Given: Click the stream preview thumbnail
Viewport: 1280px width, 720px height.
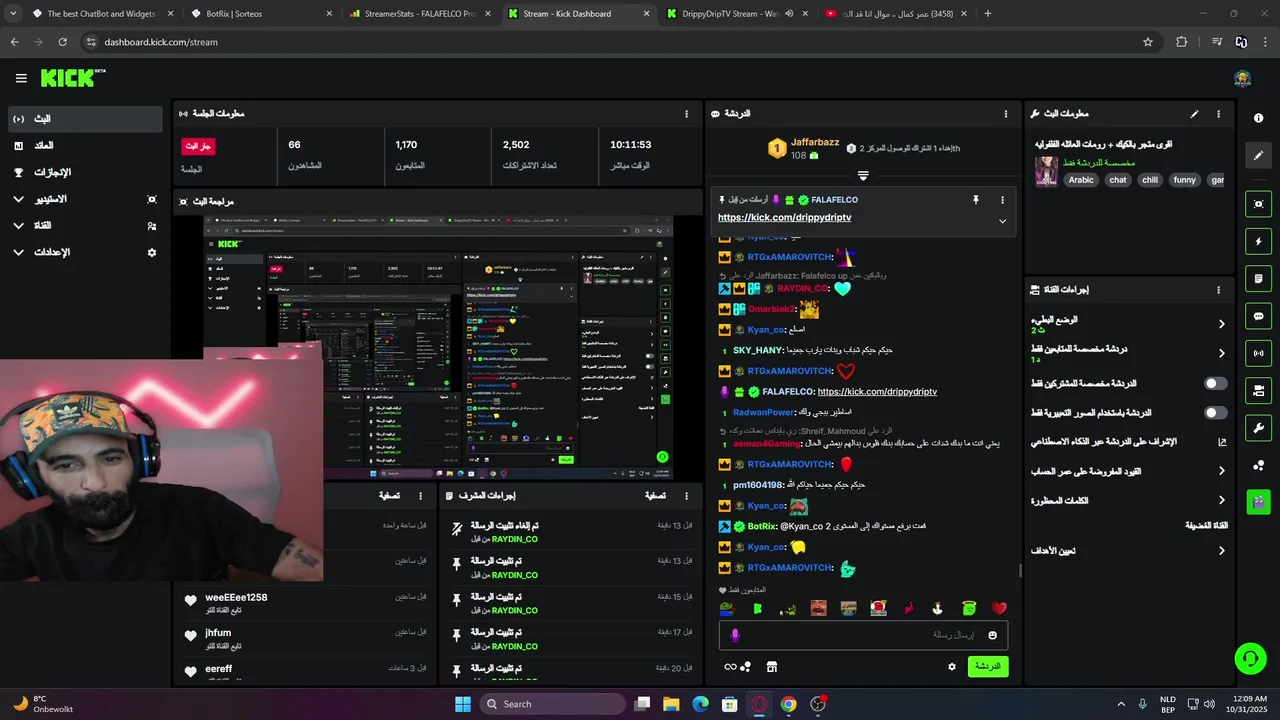Looking at the screenshot, I should [x=438, y=348].
